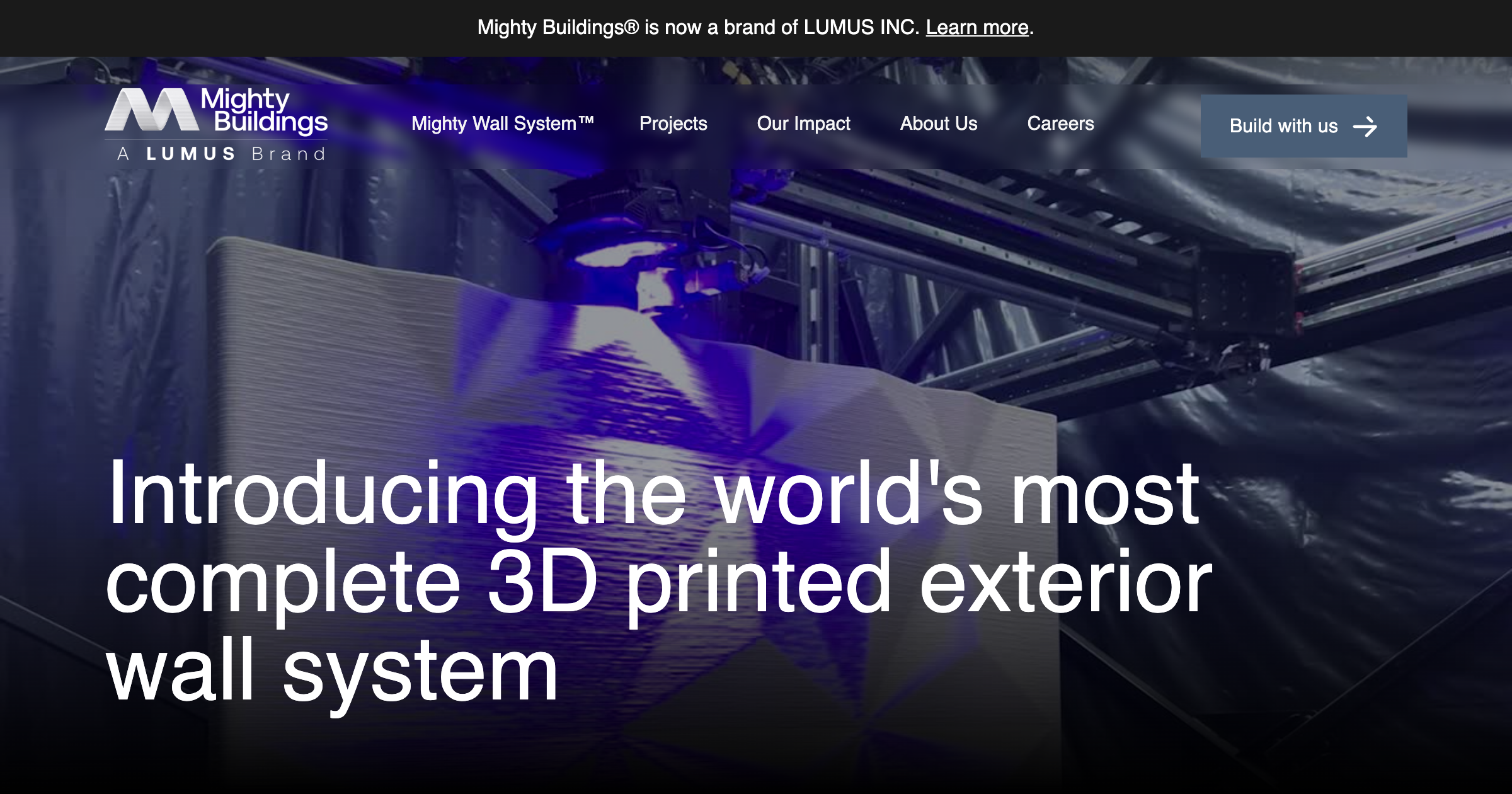Go to the Projects page
This screenshot has width=1512, height=794.
pyautogui.click(x=673, y=124)
